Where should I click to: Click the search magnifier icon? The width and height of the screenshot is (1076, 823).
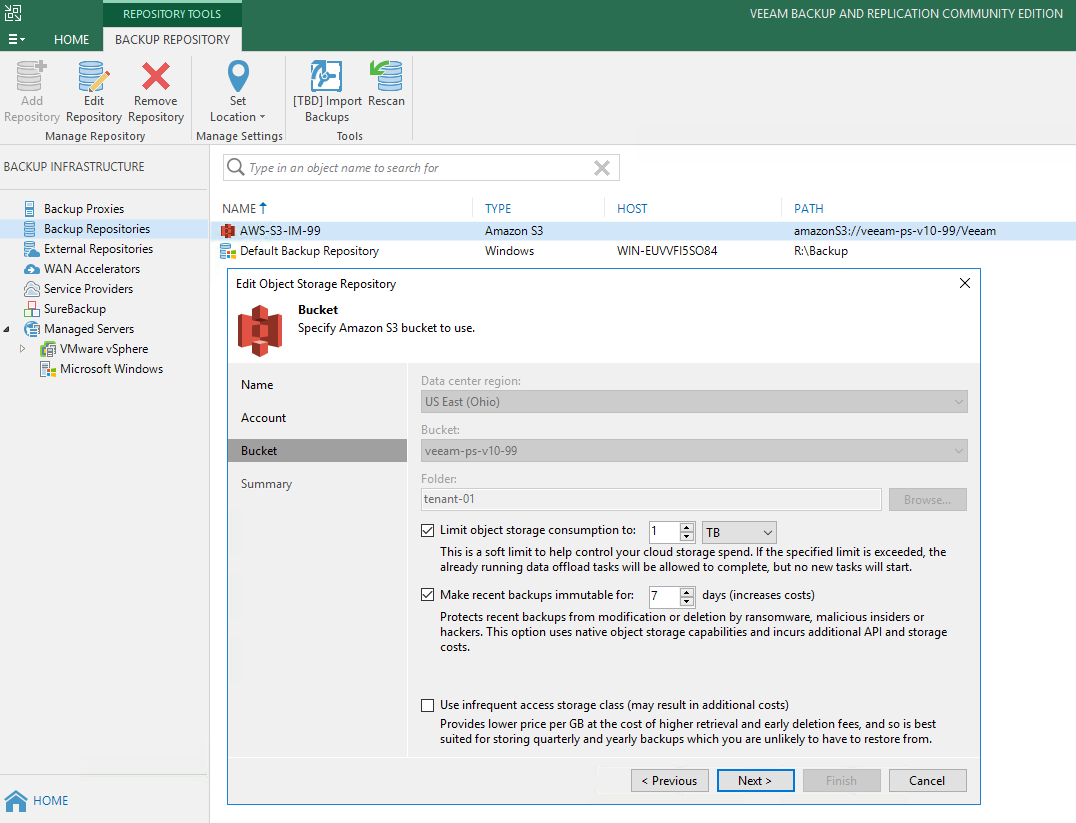click(235, 167)
